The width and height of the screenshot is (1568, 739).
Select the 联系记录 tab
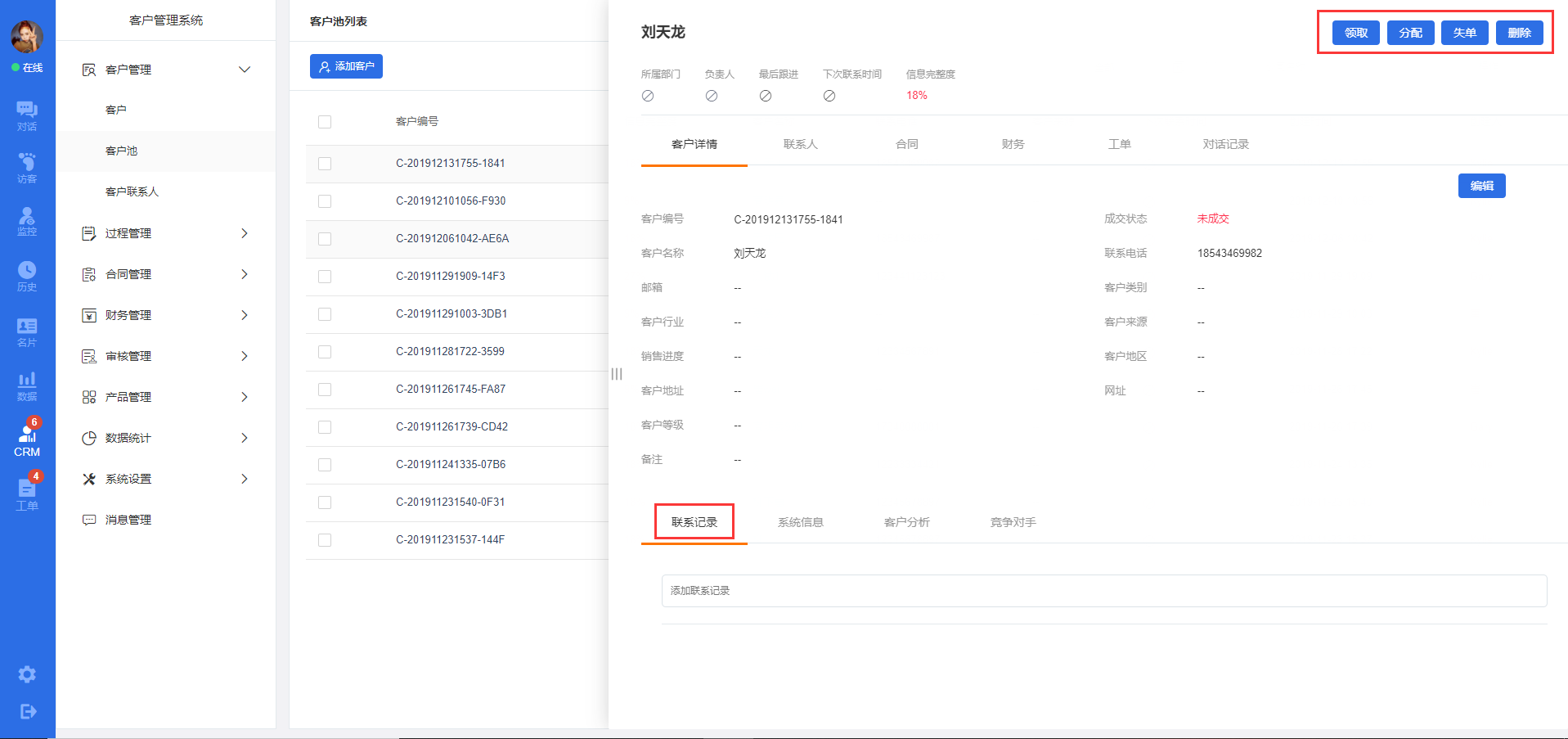(x=694, y=522)
